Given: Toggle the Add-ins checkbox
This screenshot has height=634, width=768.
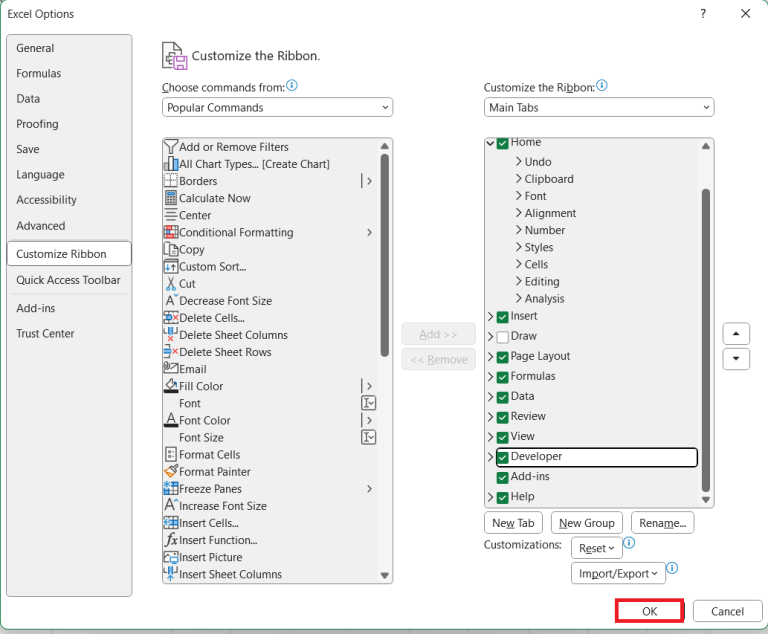Looking at the screenshot, I should (x=503, y=477).
